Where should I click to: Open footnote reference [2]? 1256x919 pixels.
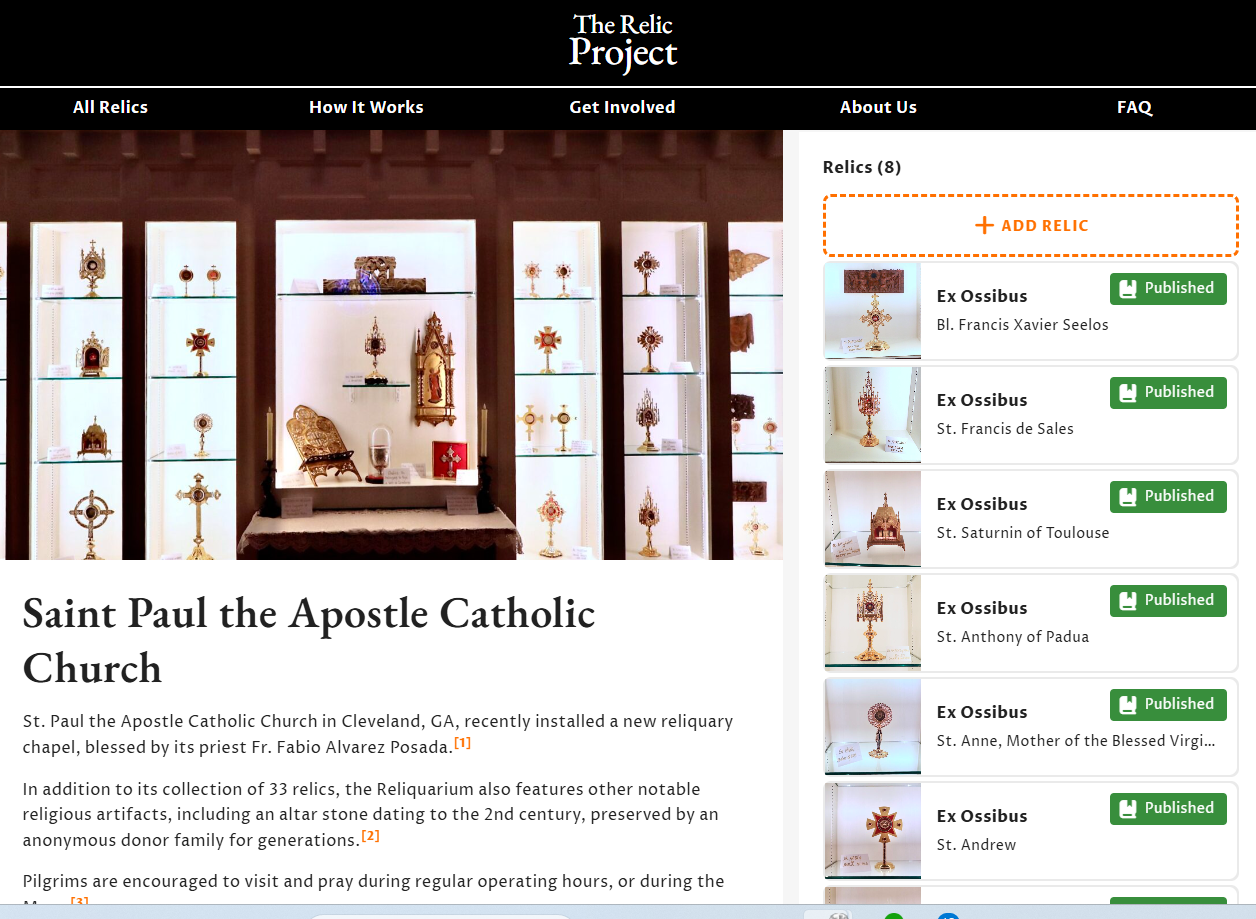click(x=370, y=835)
